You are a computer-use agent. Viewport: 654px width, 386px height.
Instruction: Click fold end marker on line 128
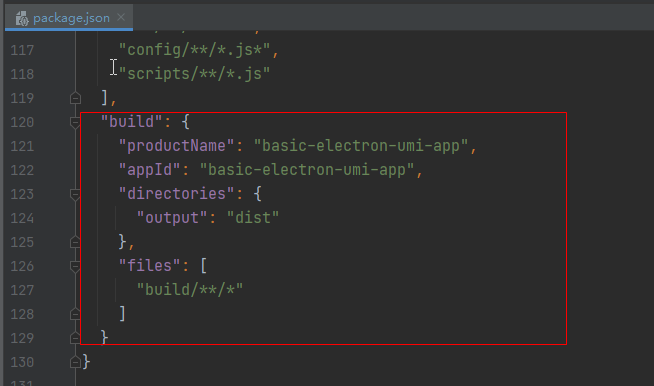click(x=75, y=314)
